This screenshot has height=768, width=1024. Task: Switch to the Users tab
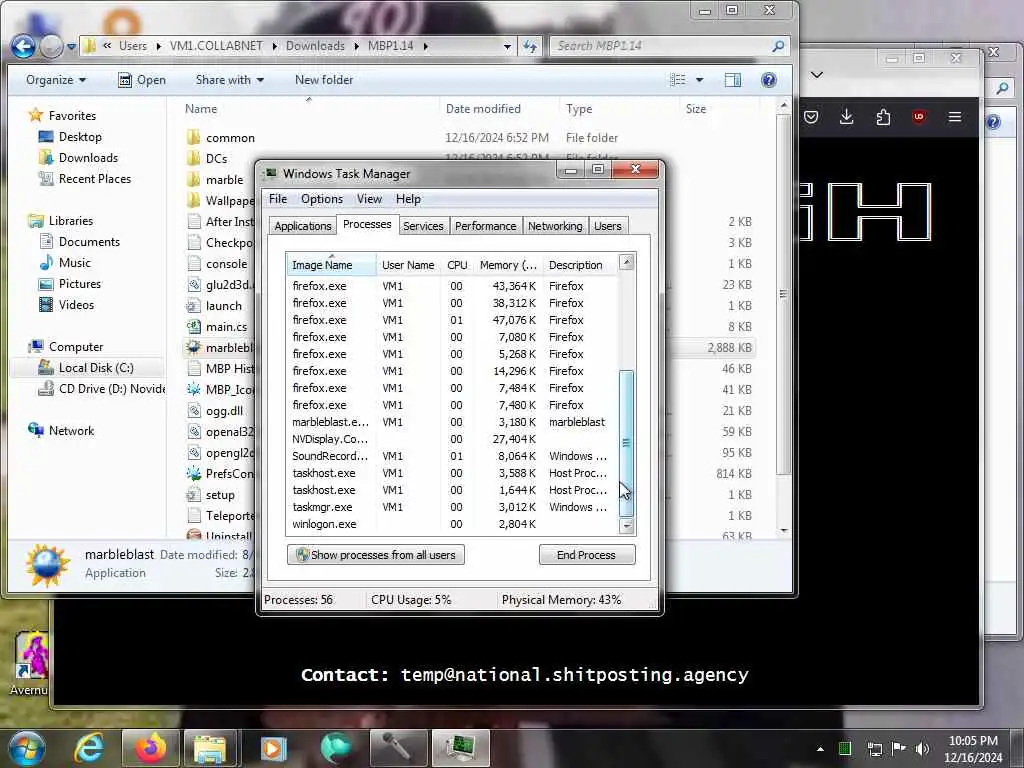(x=607, y=226)
